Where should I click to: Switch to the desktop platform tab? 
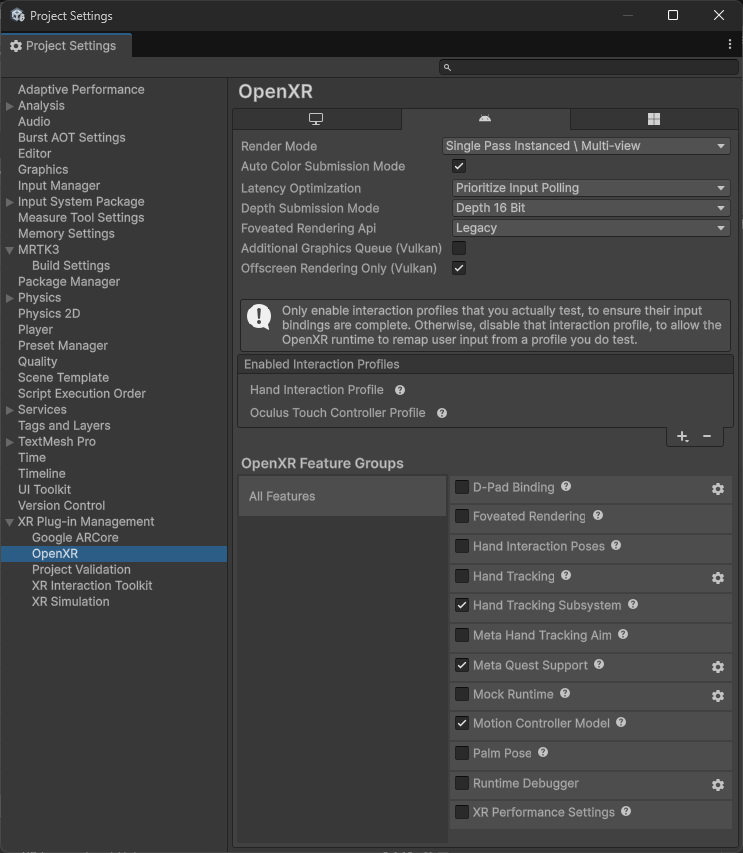[317, 118]
